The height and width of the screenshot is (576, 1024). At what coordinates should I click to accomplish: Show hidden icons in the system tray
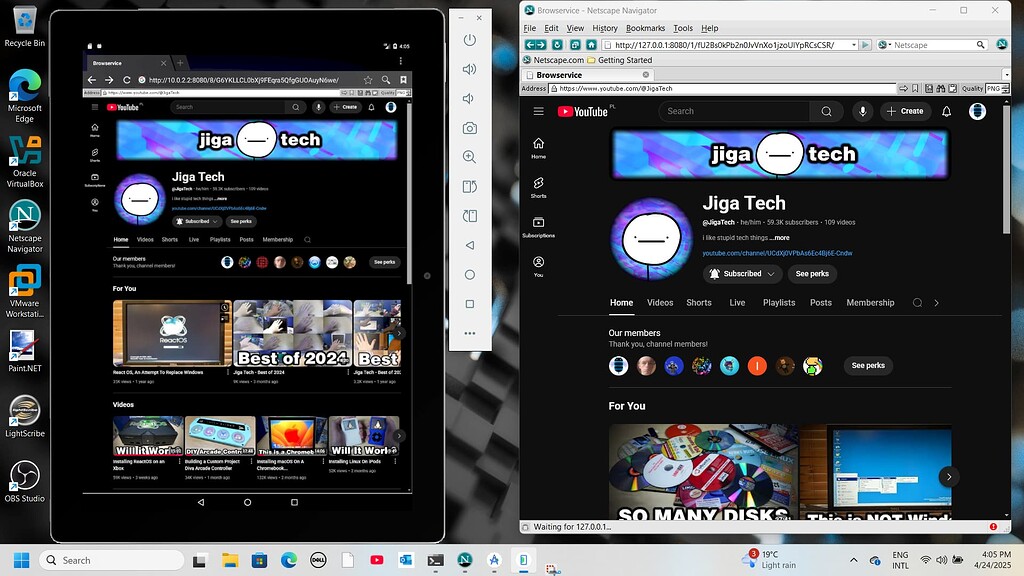[854, 559]
